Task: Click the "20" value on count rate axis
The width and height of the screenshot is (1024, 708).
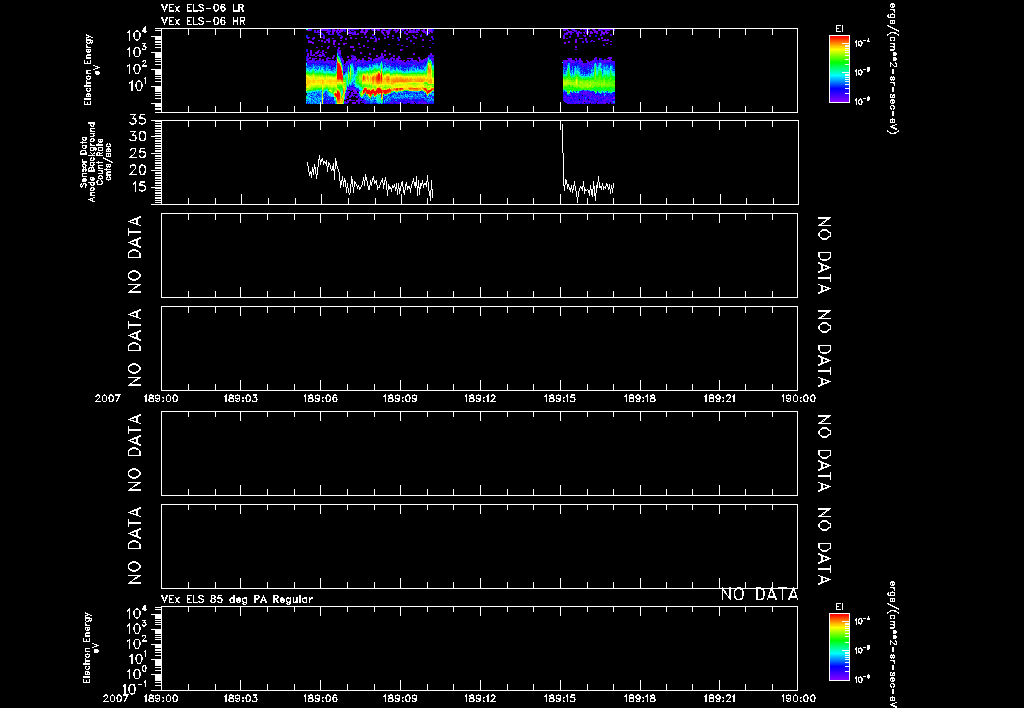Action: click(x=138, y=170)
